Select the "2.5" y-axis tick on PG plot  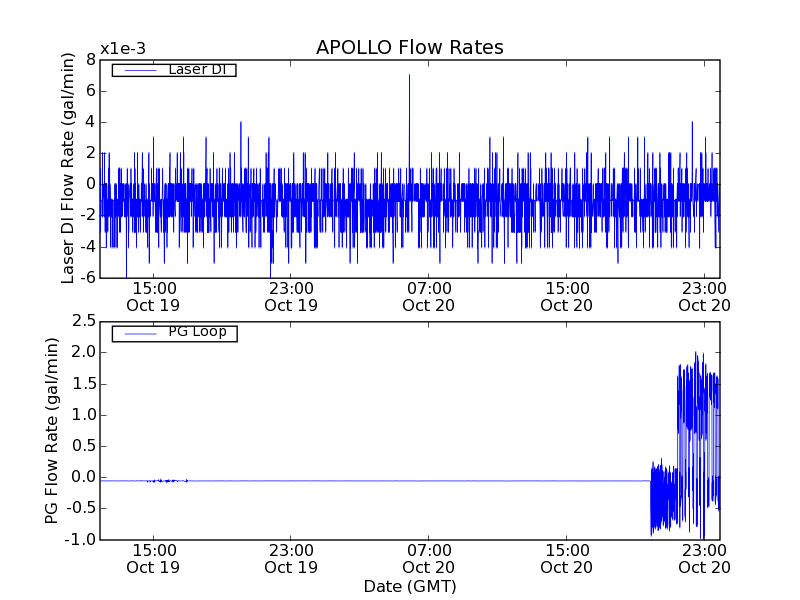click(x=82, y=321)
